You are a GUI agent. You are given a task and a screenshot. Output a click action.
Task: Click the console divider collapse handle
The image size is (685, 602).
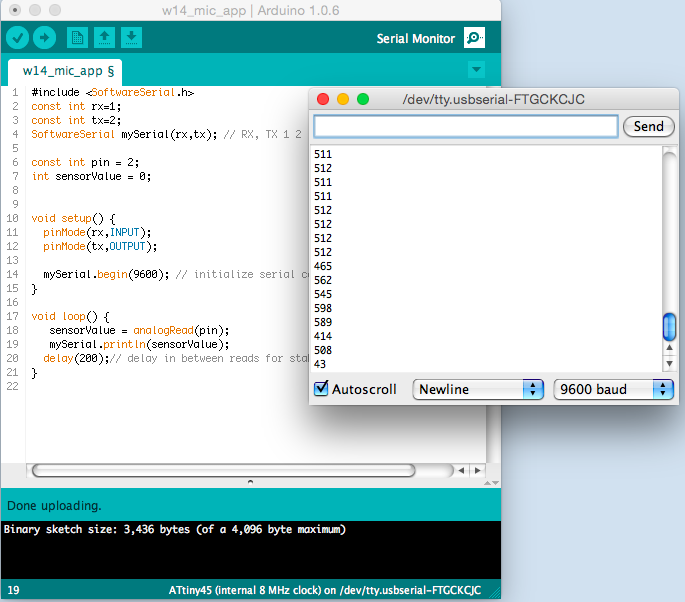[250, 482]
